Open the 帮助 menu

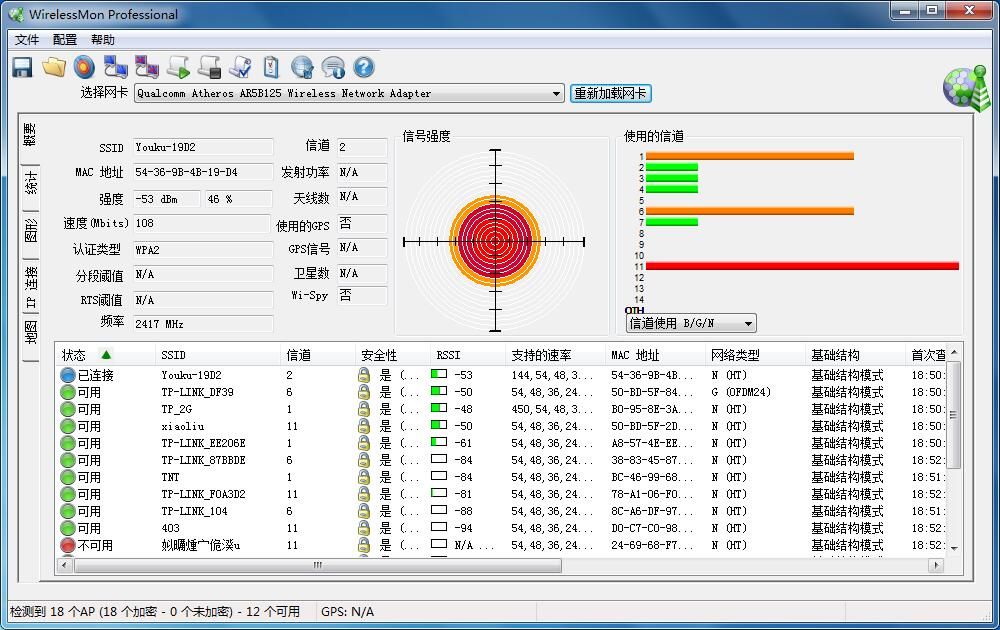(x=103, y=40)
